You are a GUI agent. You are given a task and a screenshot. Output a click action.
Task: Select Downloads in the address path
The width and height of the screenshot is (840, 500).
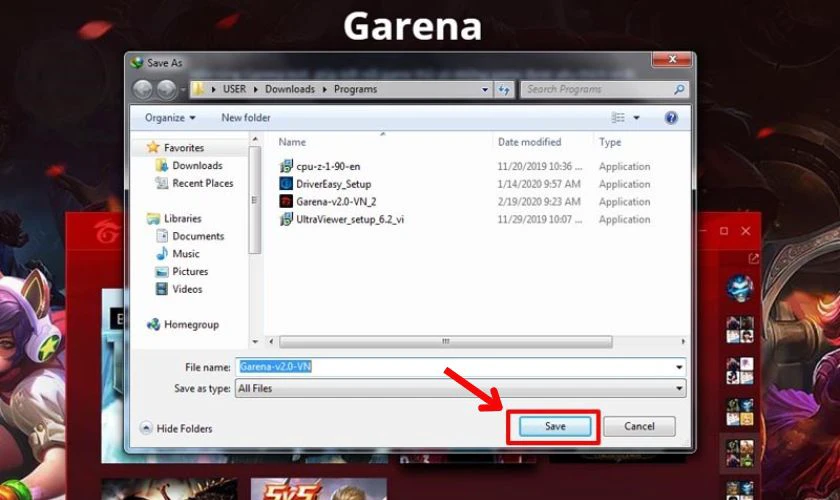click(290, 89)
